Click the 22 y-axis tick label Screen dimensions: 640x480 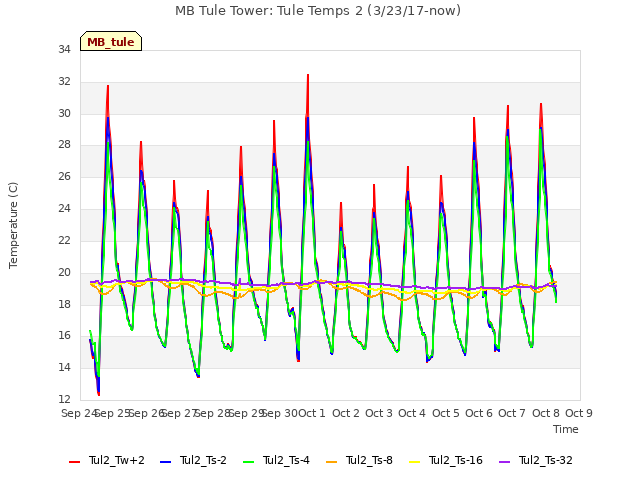tap(64, 240)
